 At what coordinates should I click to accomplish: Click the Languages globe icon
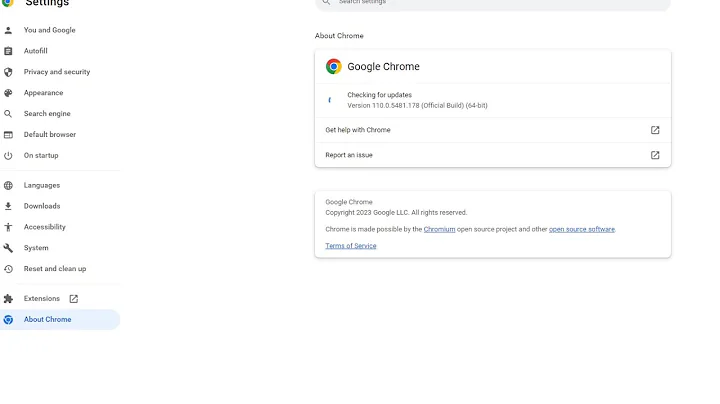tap(8, 185)
